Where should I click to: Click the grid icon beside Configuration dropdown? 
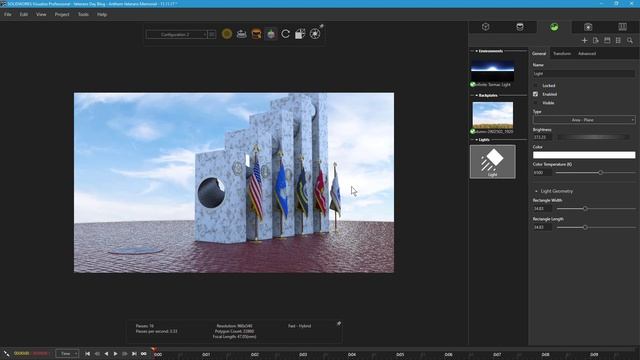212,35
